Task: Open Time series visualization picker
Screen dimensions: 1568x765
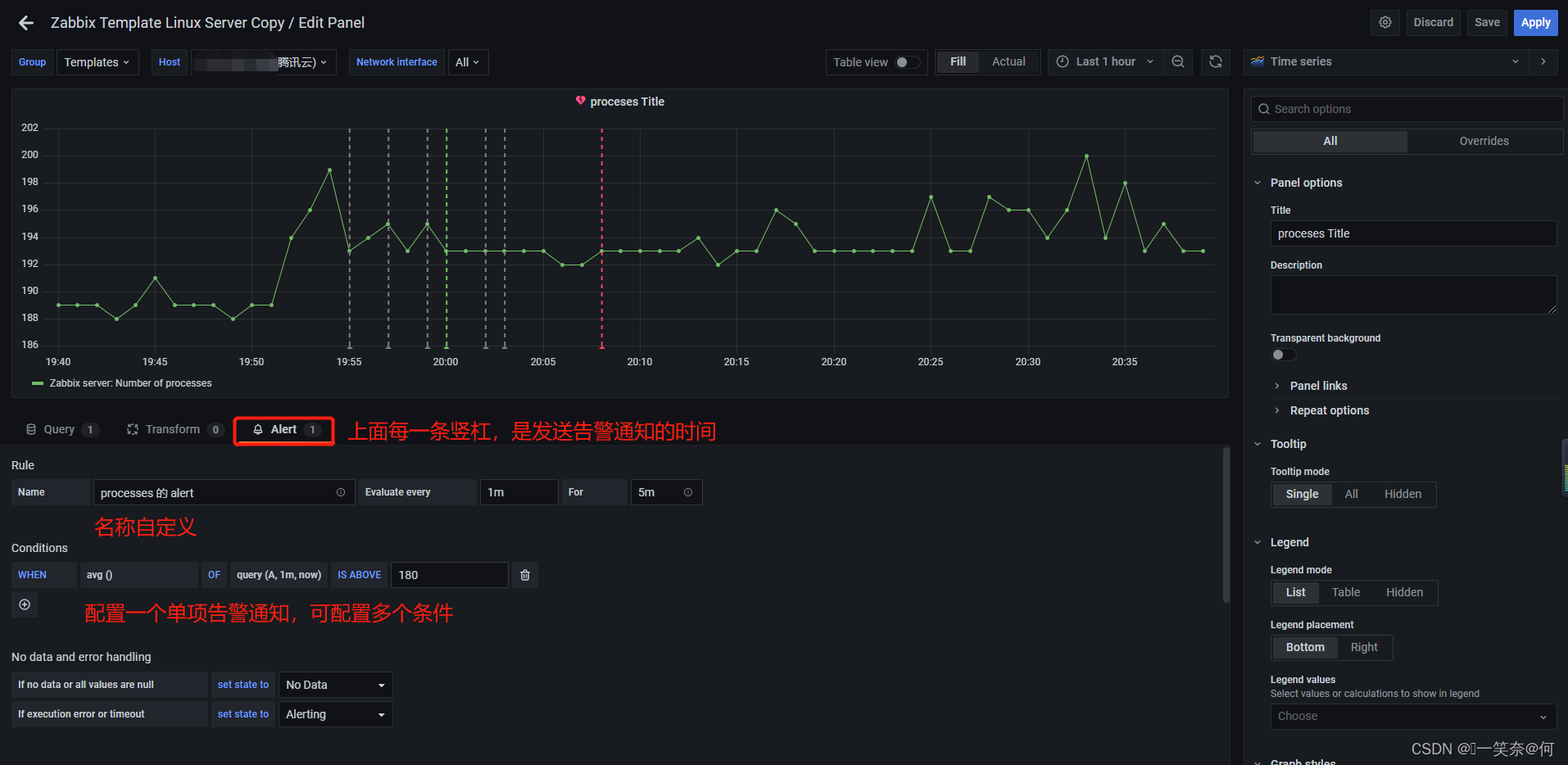Action: point(1386,61)
